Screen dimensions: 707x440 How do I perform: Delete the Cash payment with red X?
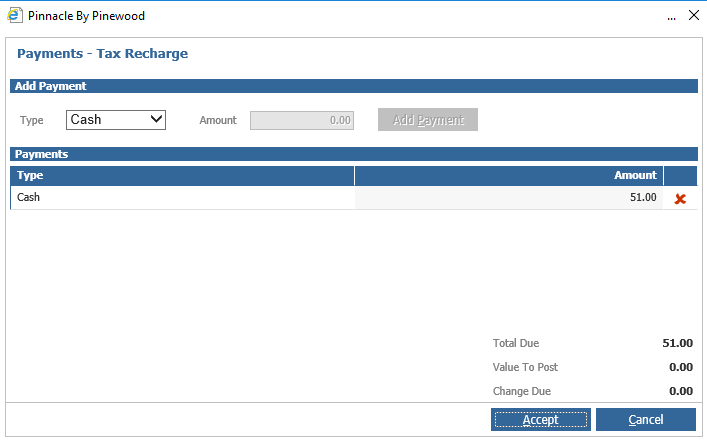(680, 199)
